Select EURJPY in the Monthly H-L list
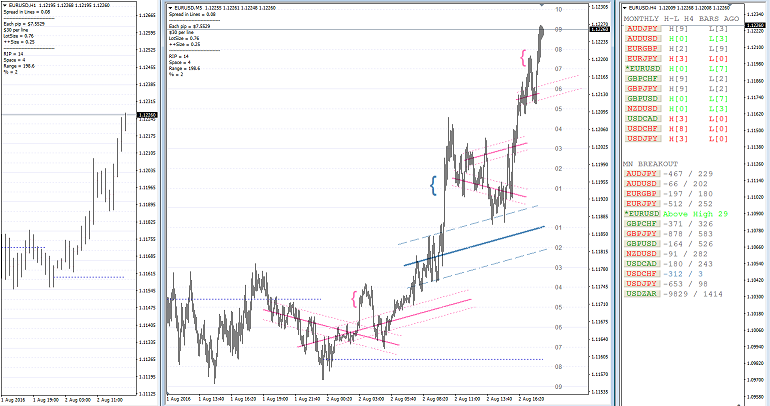 642,59
